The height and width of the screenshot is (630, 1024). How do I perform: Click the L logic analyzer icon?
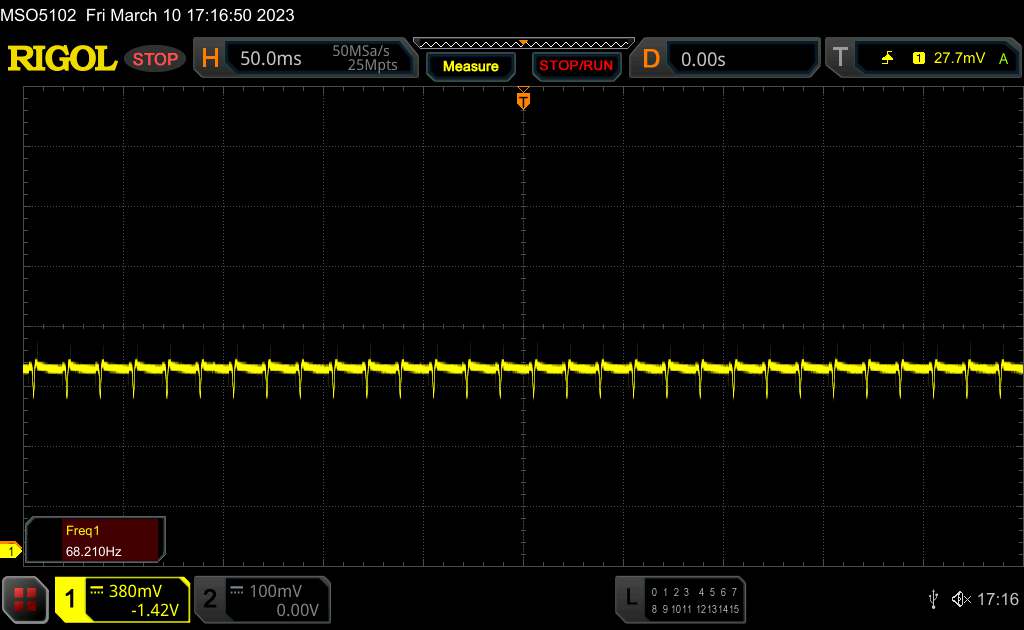[x=631, y=597]
